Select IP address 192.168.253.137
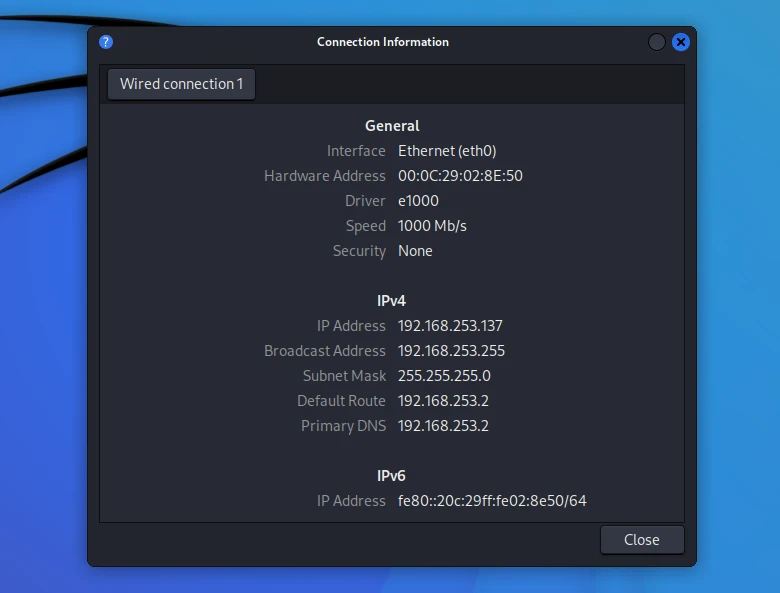 tap(450, 326)
